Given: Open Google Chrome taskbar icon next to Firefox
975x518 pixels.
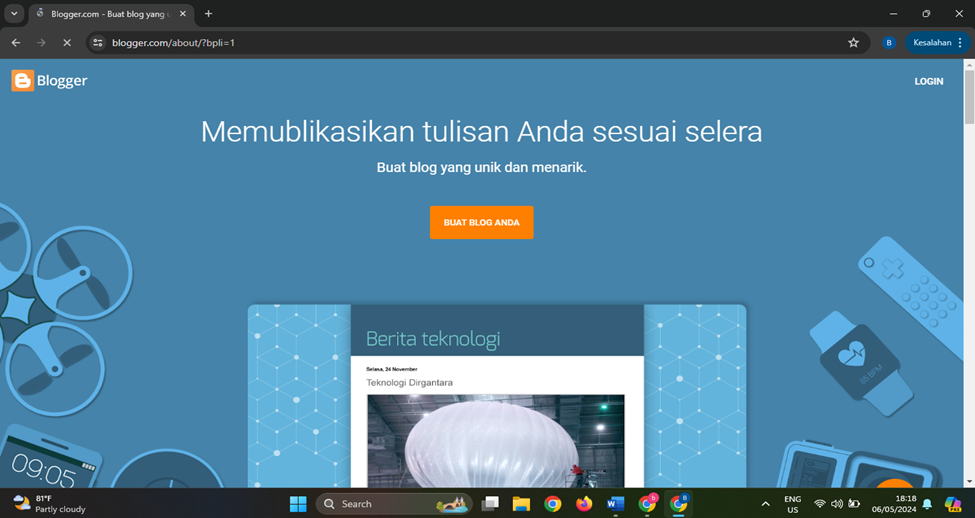Looking at the screenshot, I should [553, 504].
